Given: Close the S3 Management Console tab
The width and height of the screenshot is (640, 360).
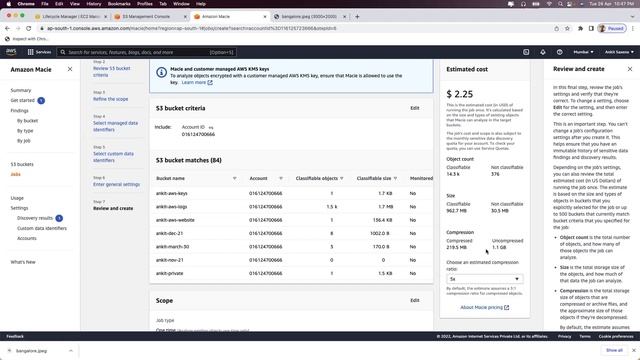Looking at the screenshot, I should pyautogui.click(x=185, y=16).
